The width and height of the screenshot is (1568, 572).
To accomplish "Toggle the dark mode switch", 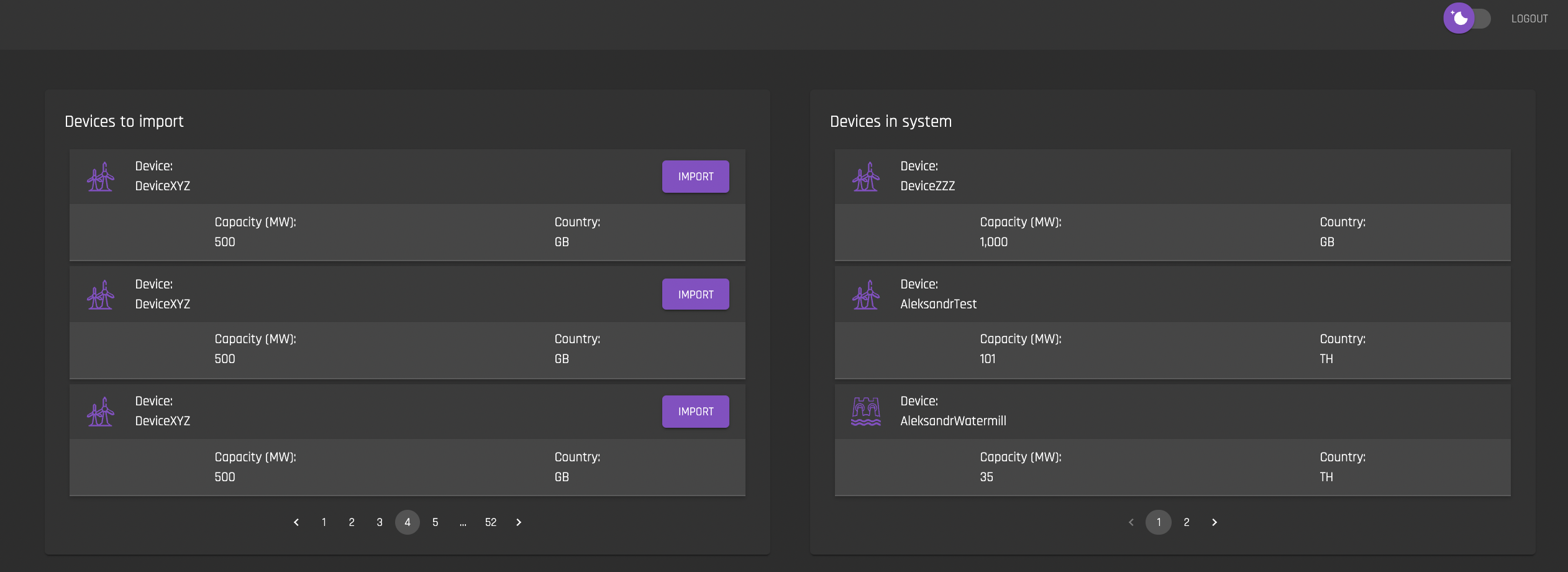I will tap(1467, 18).
